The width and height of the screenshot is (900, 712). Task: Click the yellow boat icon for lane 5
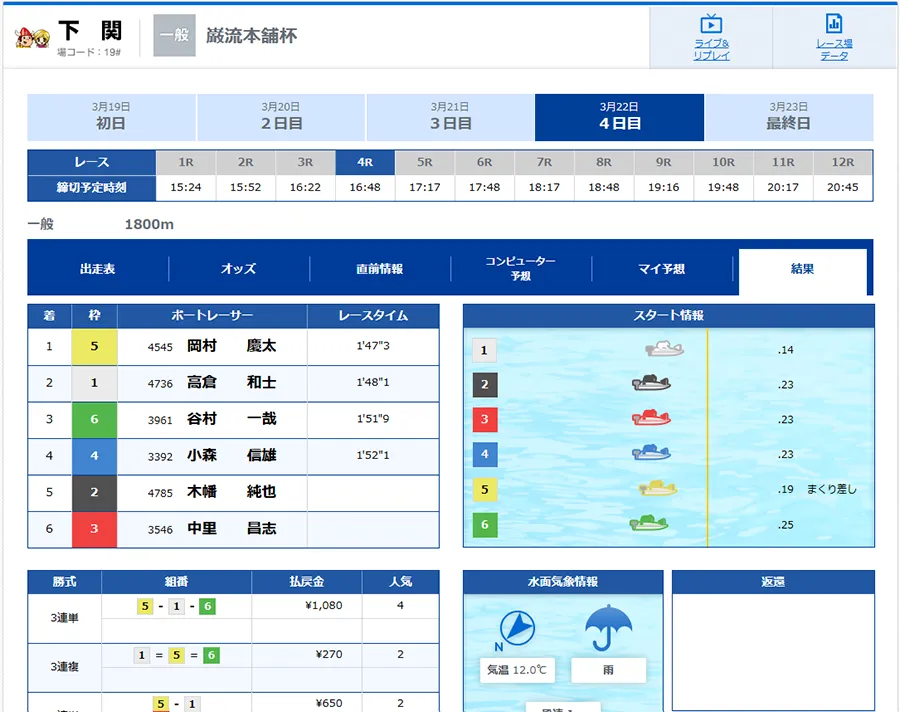tap(658, 489)
